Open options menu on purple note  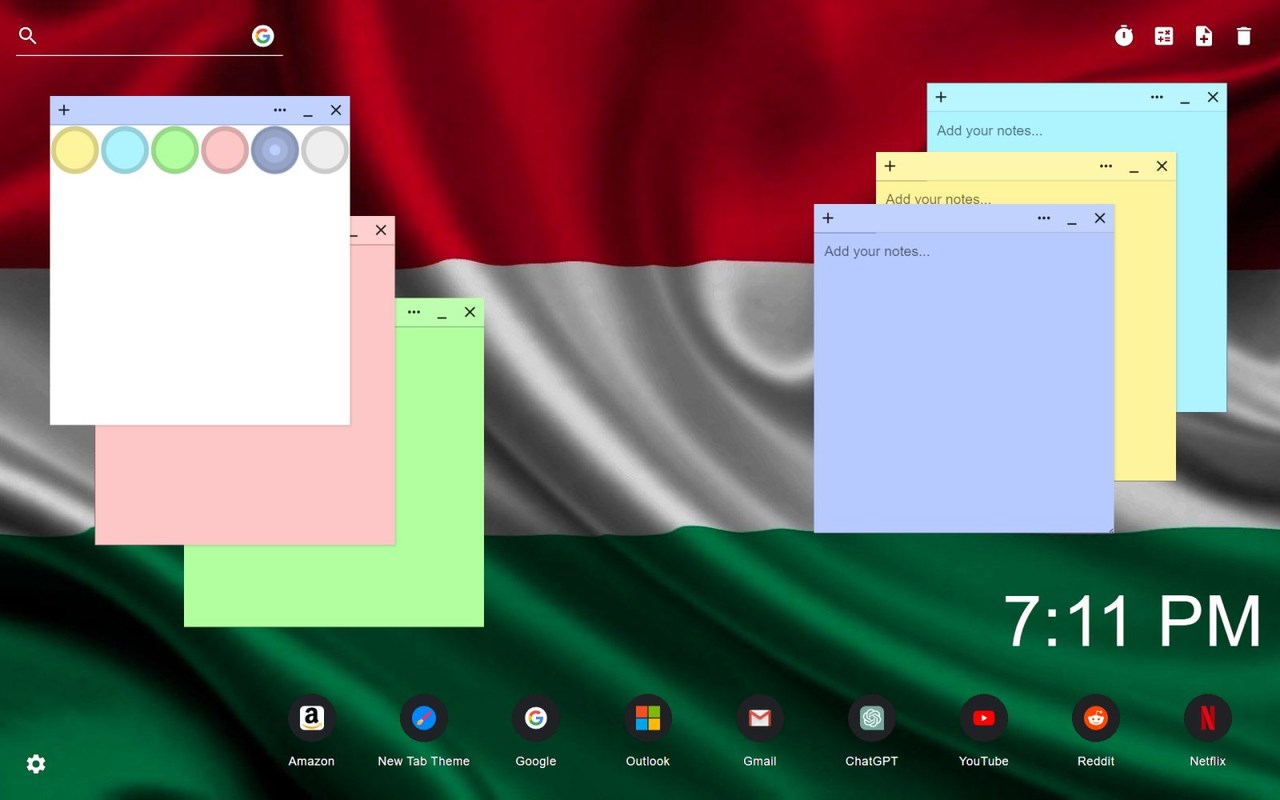1044,218
